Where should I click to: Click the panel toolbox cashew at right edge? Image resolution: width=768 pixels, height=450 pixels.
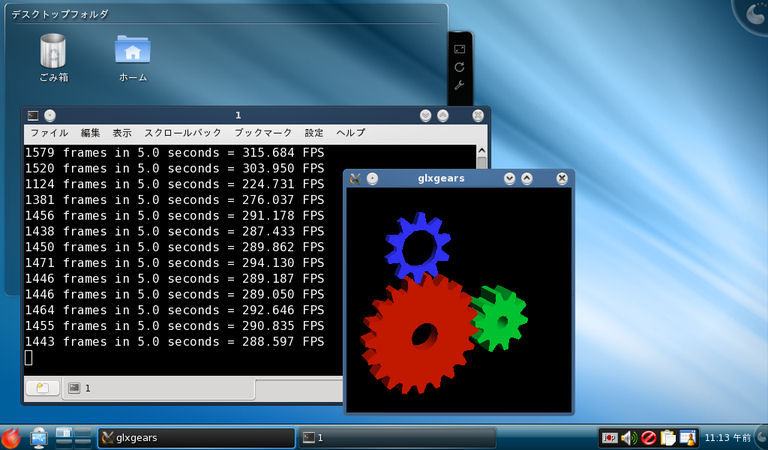click(762, 437)
